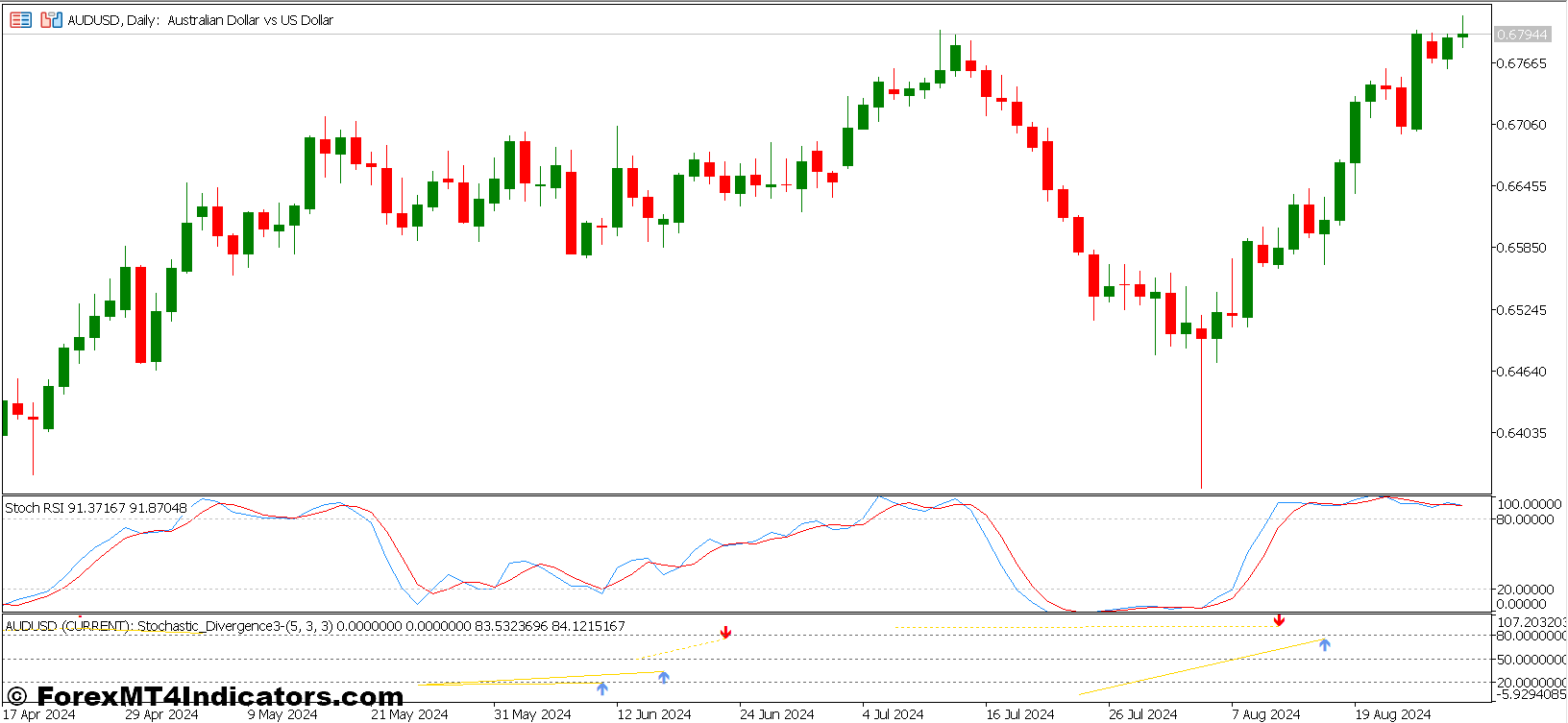This screenshot has width=1568, height=723.
Task: Click the leftmost red down arrow signal
Action: pyautogui.click(x=725, y=632)
